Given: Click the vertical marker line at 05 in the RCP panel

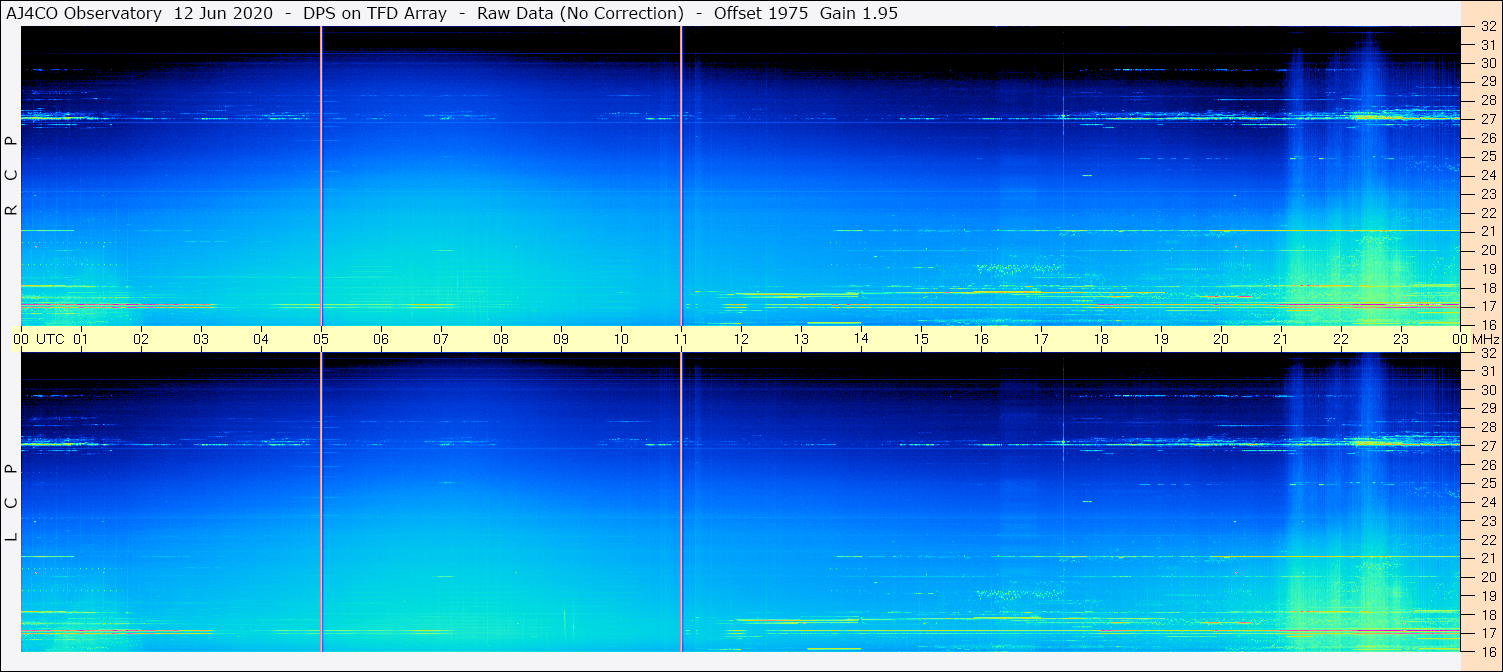Looking at the screenshot, I should pyautogui.click(x=321, y=176).
